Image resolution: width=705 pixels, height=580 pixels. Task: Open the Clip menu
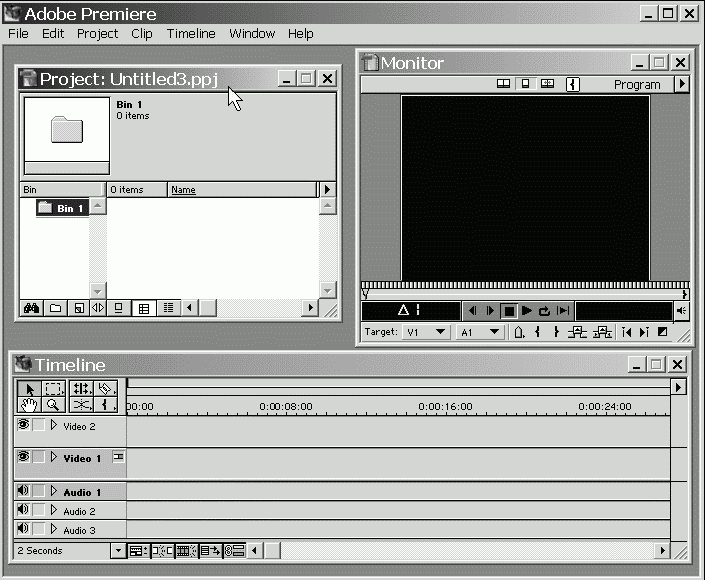click(142, 33)
